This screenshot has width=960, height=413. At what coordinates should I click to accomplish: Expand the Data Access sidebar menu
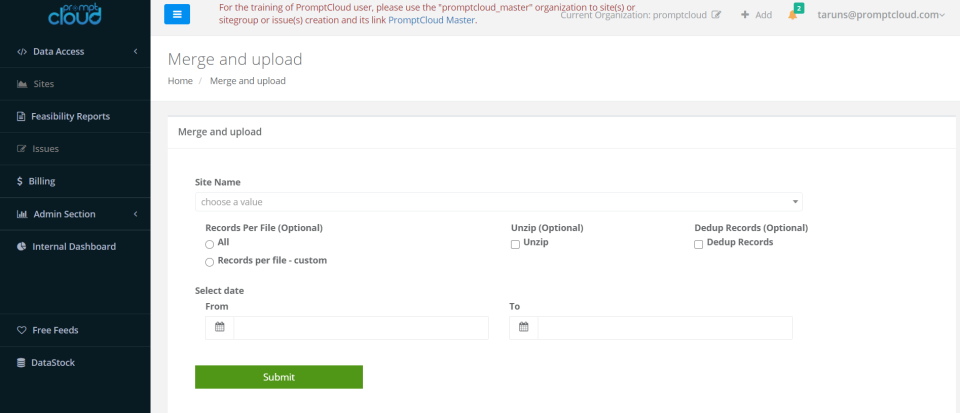[x=75, y=51]
